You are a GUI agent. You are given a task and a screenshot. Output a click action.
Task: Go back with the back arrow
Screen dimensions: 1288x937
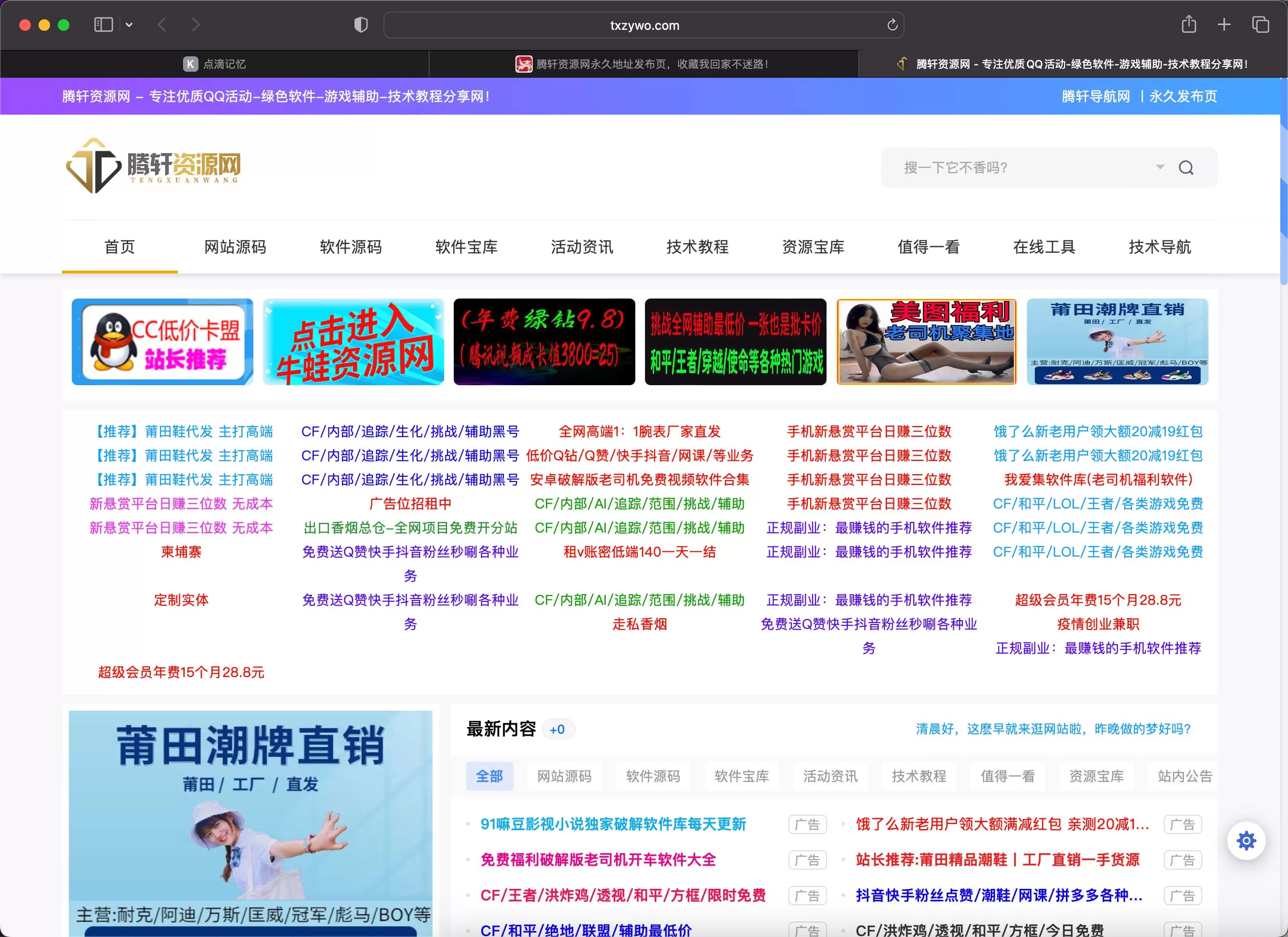tap(162, 25)
